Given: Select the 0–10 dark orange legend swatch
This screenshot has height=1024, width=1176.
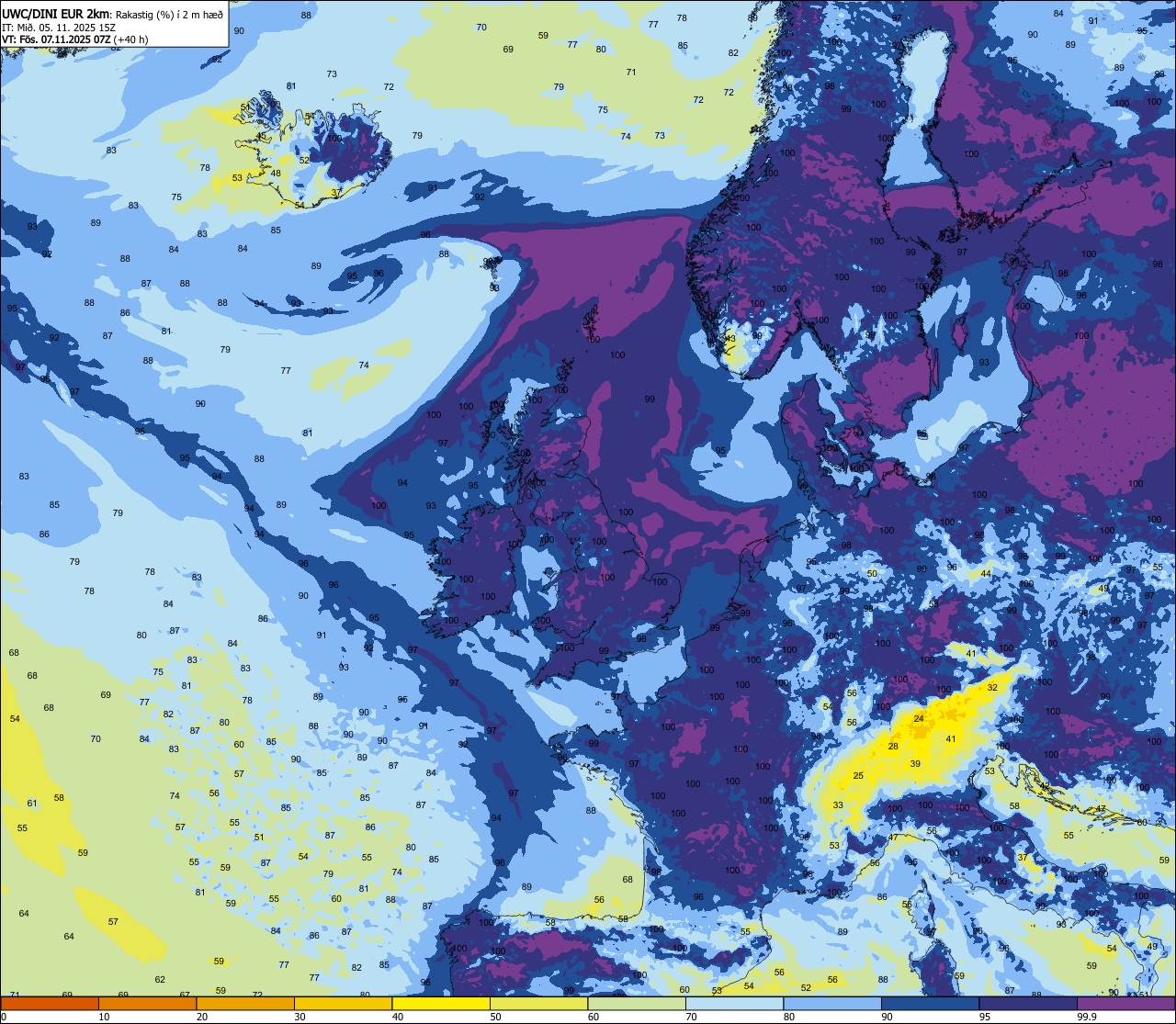Looking at the screenshot, I should pyautogui.click(x=50, y=1003).
